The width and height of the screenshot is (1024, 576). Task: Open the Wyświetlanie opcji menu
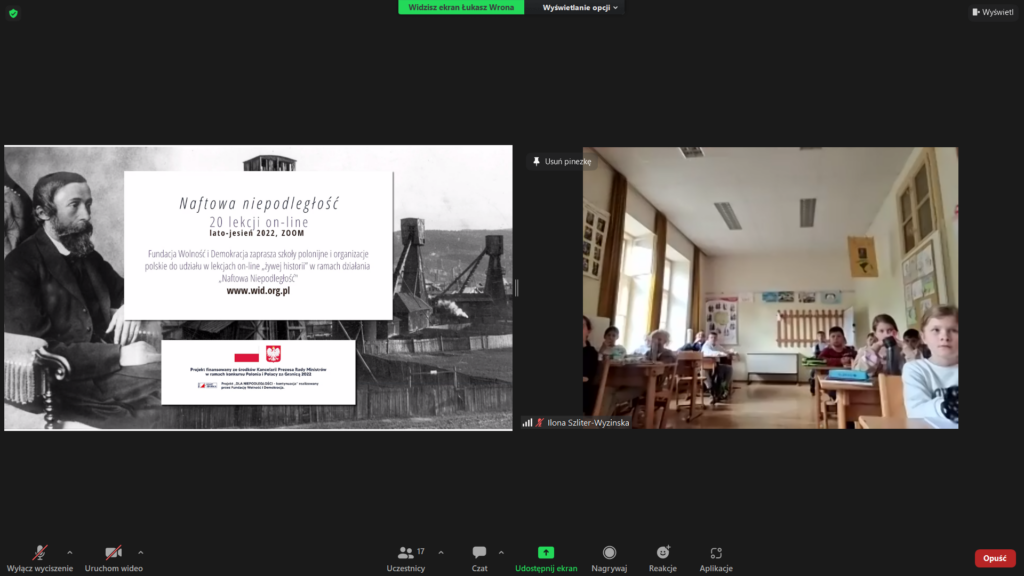(x=581, y=8)
